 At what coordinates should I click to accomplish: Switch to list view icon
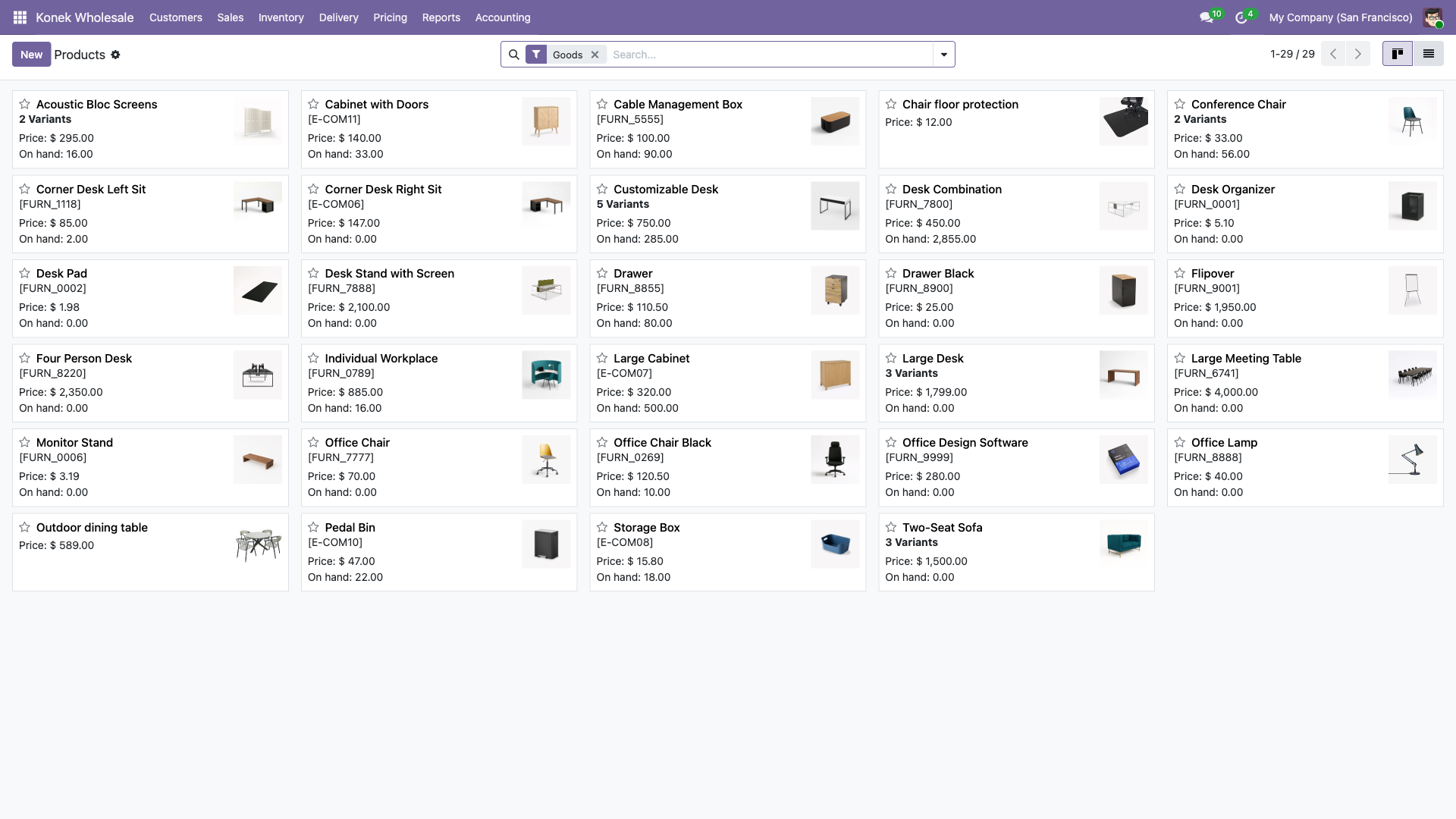pyautogui.click(x=1429, y=54)
